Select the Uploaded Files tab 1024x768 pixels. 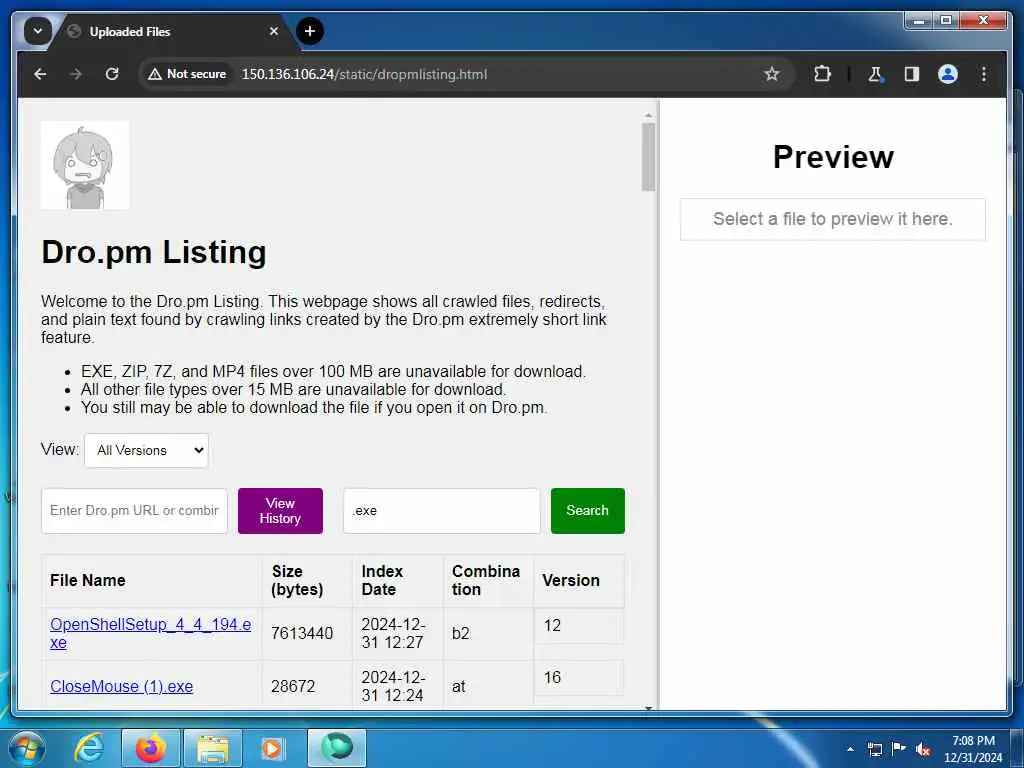pos(172,31)
